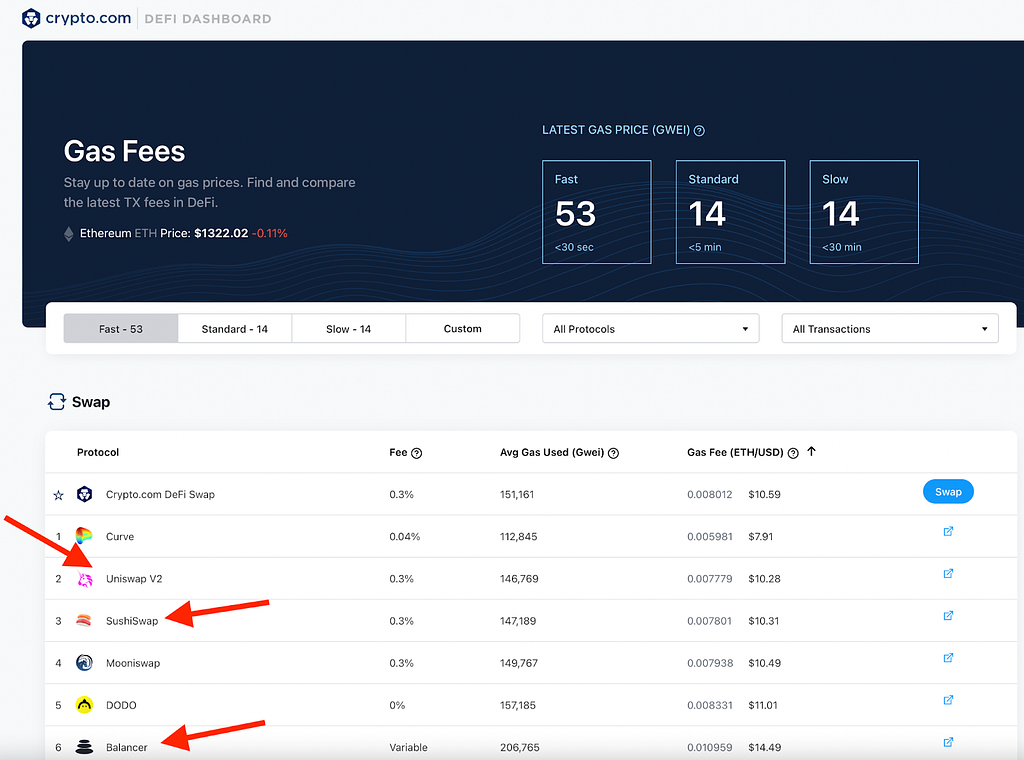The height and width of the screenshot is (760, 1024).
Task: Click the DODO yellow logo icon
Action: [84, 705]
